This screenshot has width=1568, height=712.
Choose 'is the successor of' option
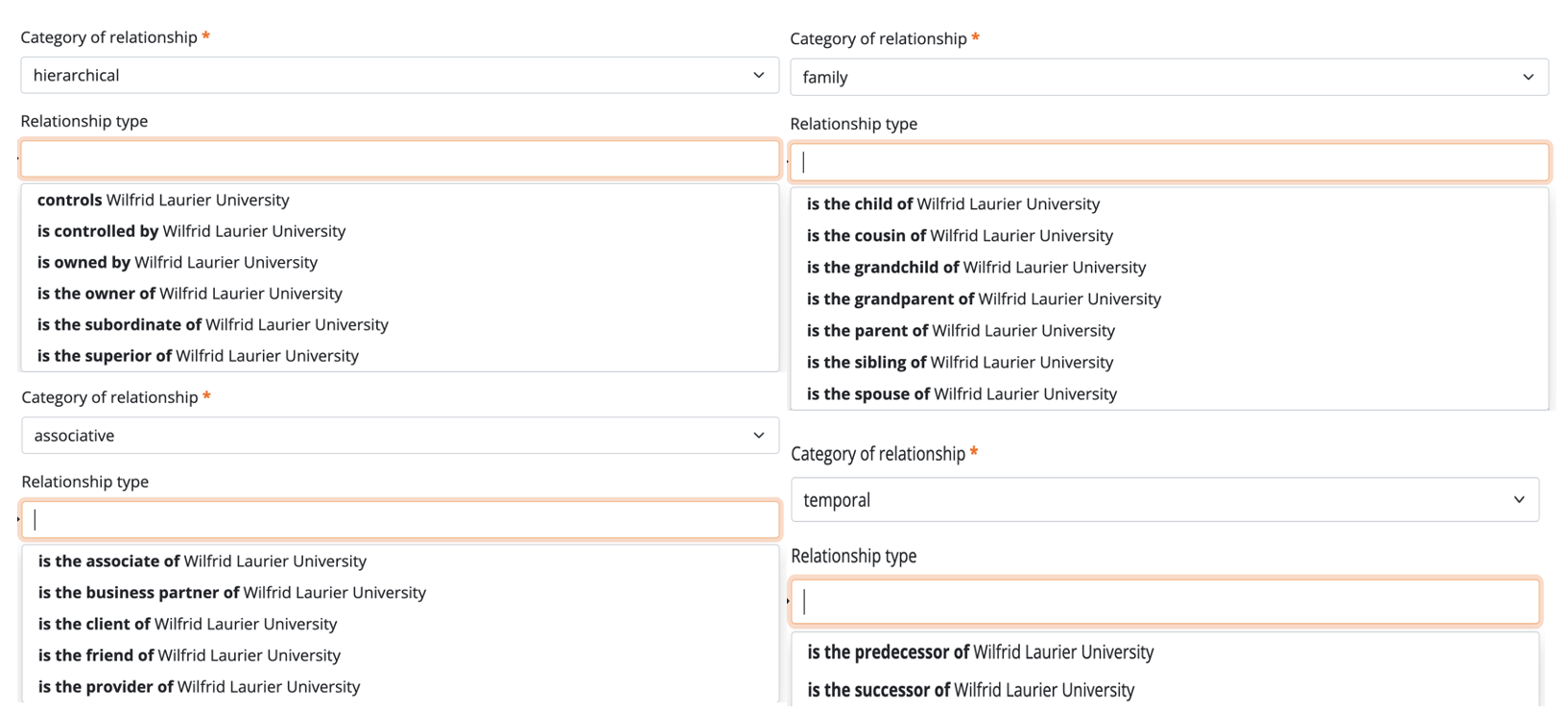970,690
